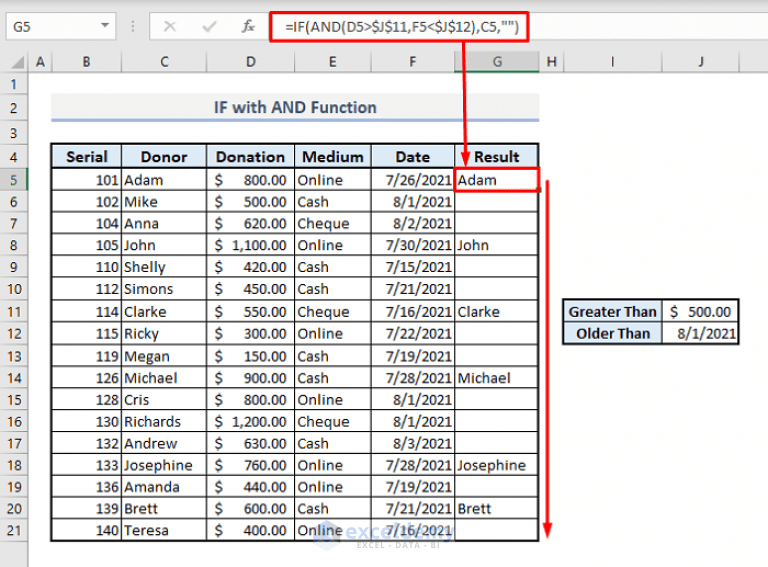Select result cell 'Brett'

(x=497, y=509)
